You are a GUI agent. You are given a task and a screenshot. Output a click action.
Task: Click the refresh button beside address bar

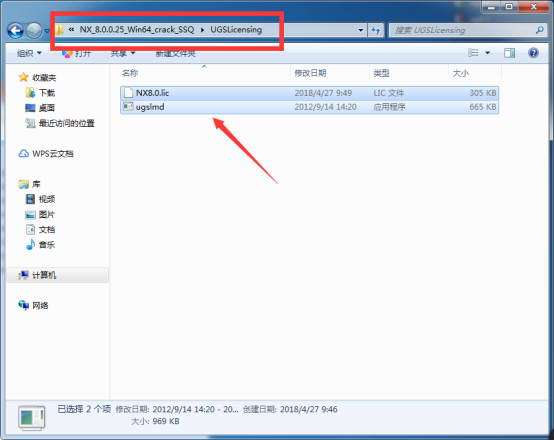tap(376, 30)
